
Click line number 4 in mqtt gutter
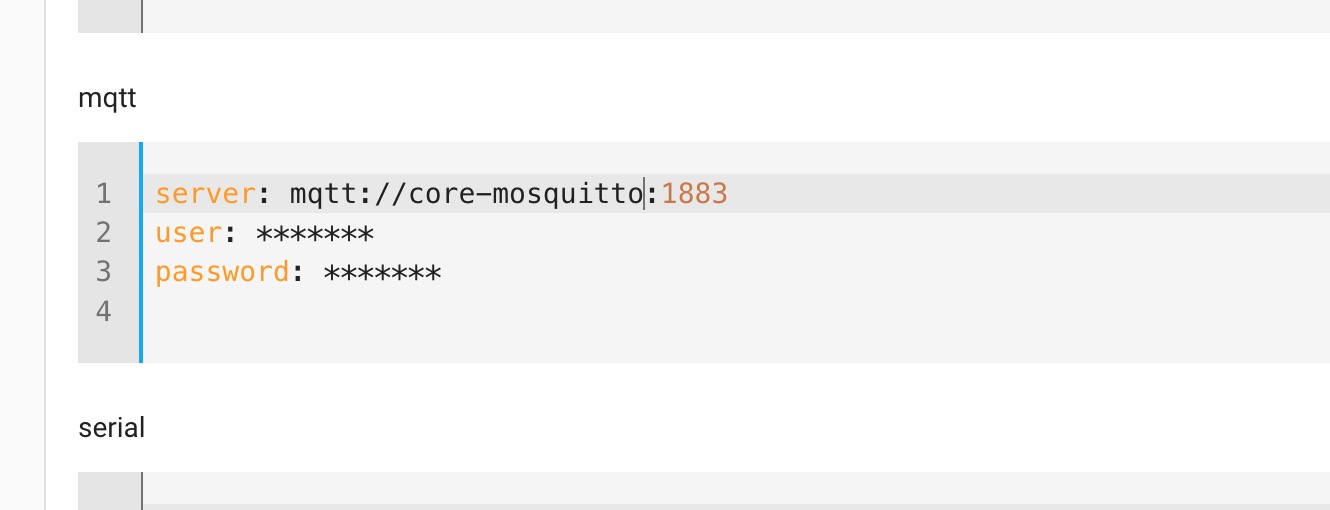[x=104, y=312]
